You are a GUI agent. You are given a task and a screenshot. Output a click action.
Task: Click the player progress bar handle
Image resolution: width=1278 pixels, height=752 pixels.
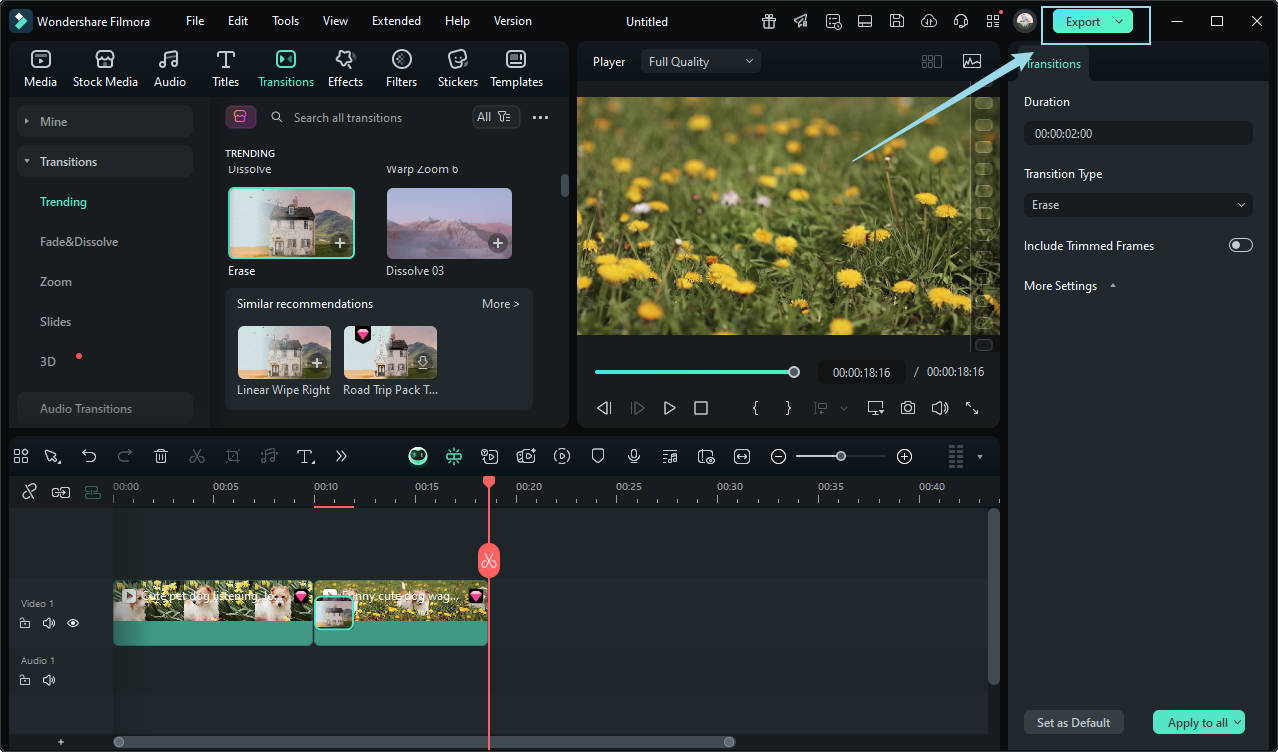click(794, 372)
